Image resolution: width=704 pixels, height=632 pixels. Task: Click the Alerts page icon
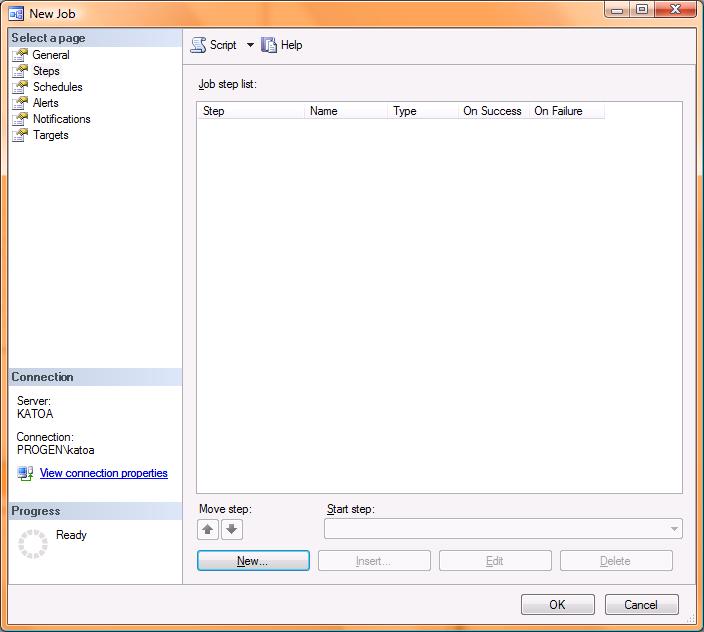pos(20,103)
